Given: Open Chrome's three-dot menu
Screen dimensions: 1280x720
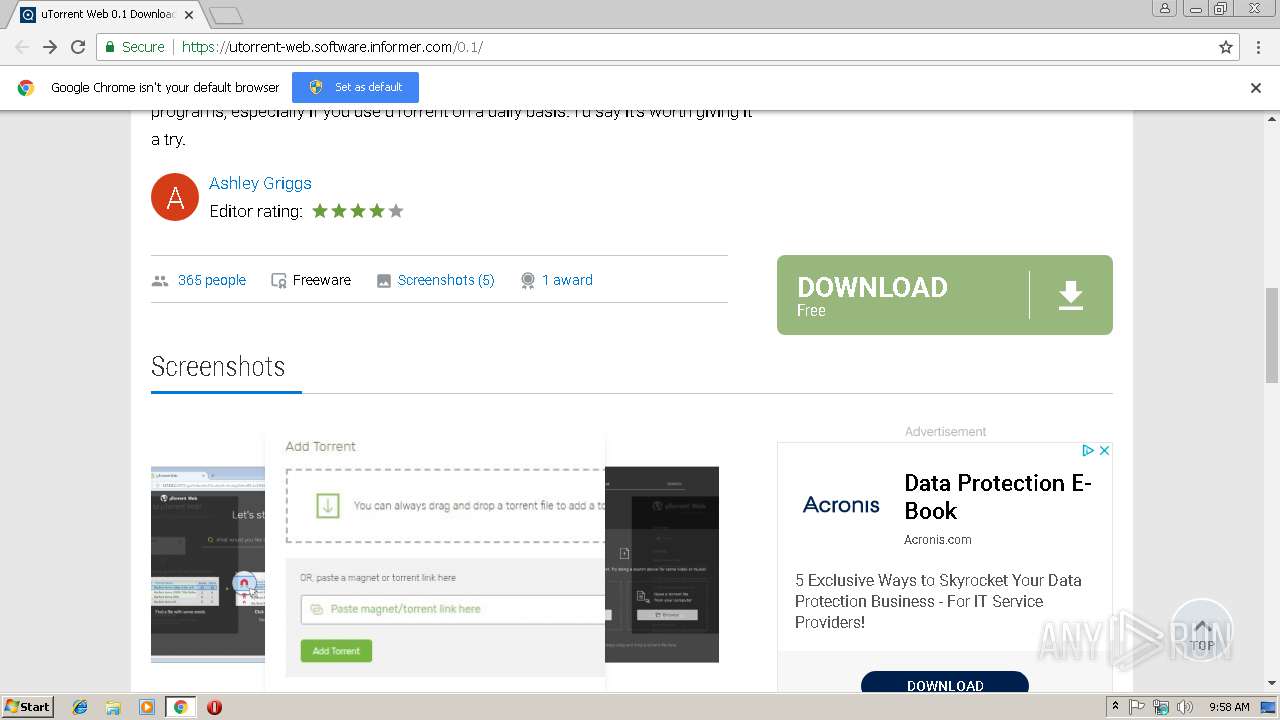Looking at the screenshot, I should [1257, 47].
